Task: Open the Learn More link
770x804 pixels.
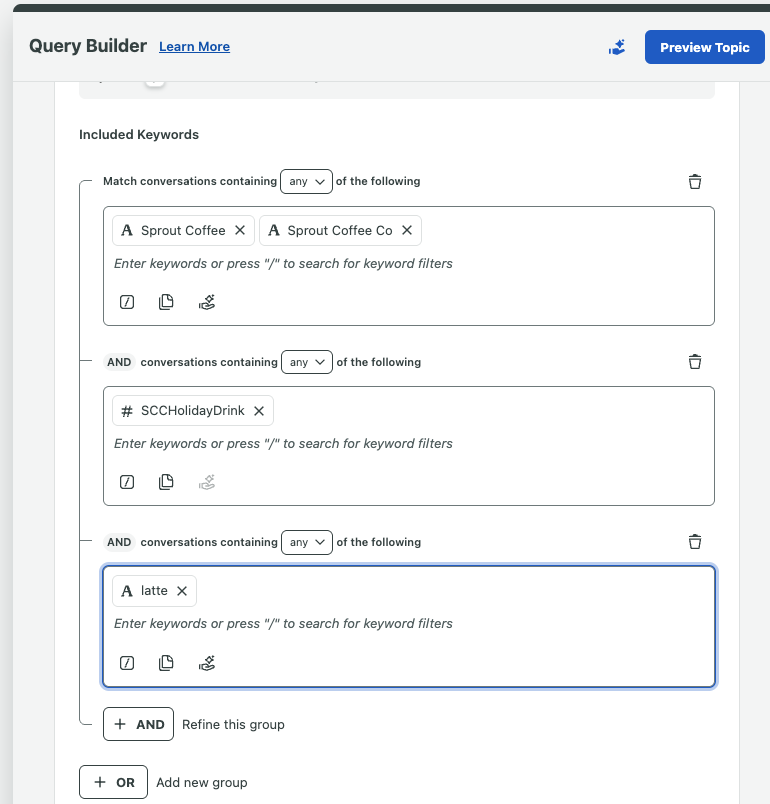Action: pyautogui.click(x=194, y=46)
